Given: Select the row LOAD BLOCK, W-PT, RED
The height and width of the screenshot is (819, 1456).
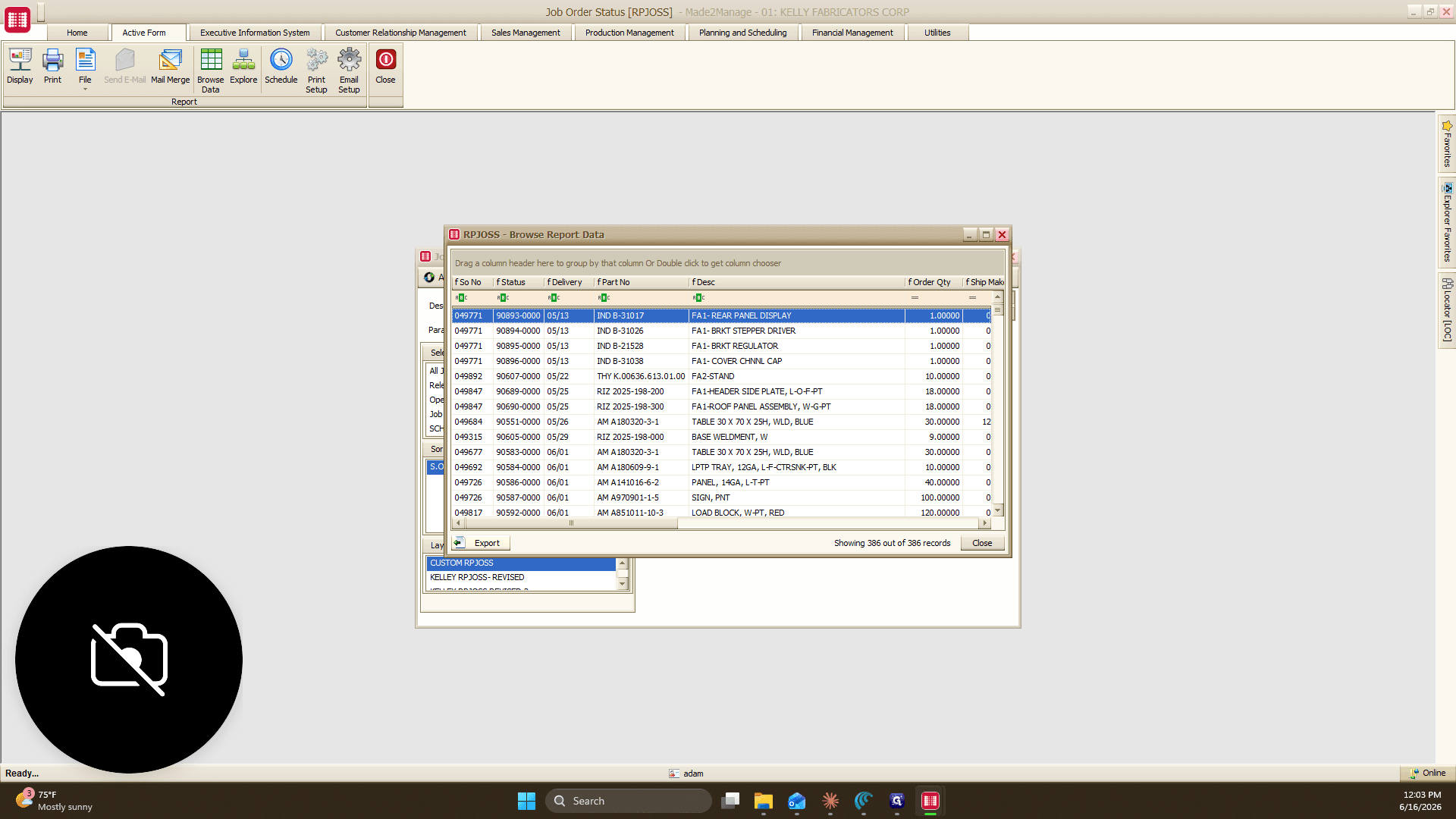Looking at the screenshot, I should point(721,512).
